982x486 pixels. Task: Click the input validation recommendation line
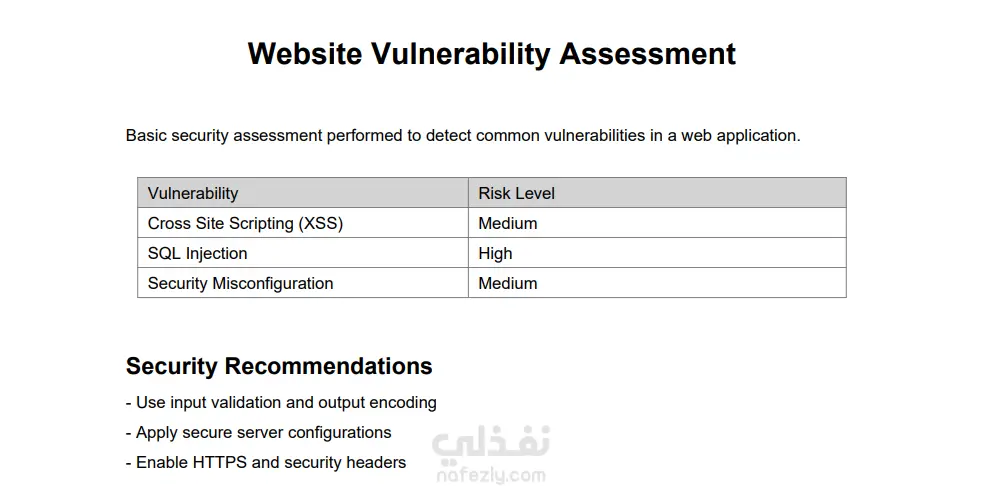[x=281, y=403]
